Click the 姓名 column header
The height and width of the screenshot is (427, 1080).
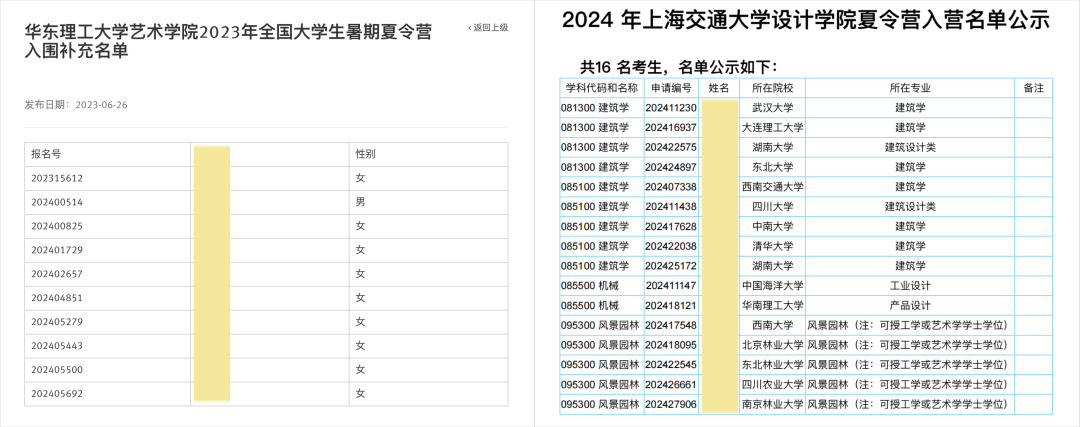[719, 88]
